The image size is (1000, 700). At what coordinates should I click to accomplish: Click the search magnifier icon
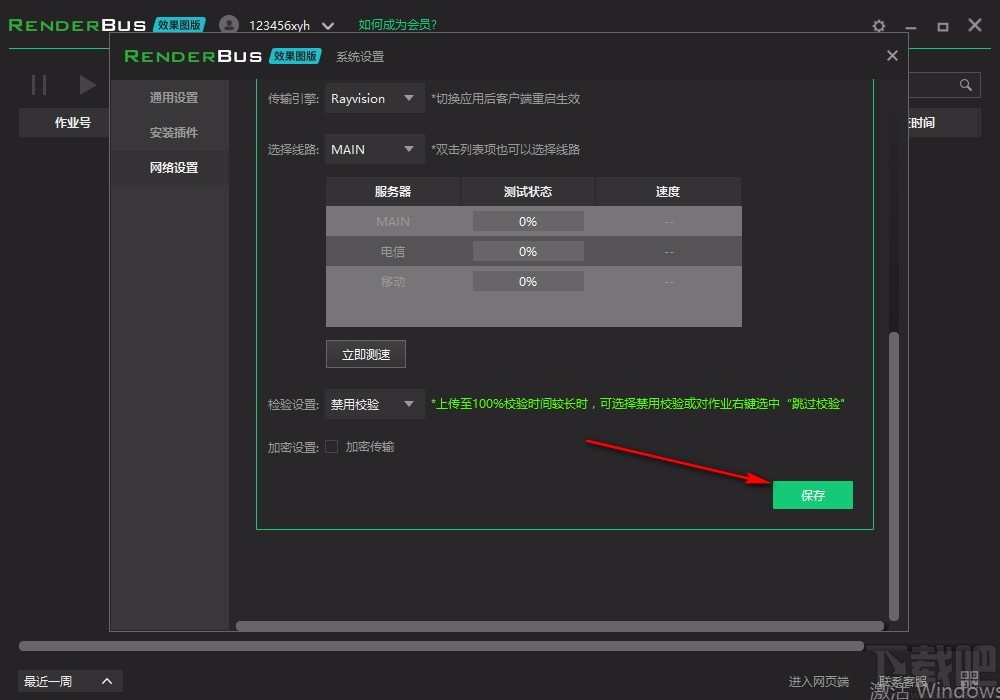tap(966, 85)
